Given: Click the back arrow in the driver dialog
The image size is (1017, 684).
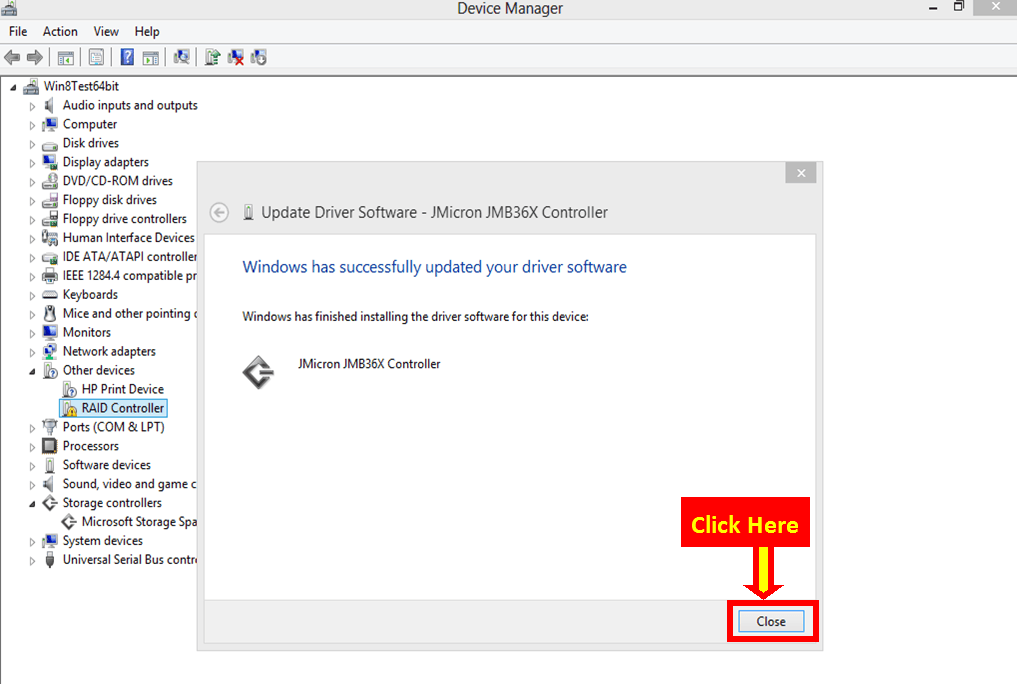Looking at the screenshot, I should [x=219, y=212].
